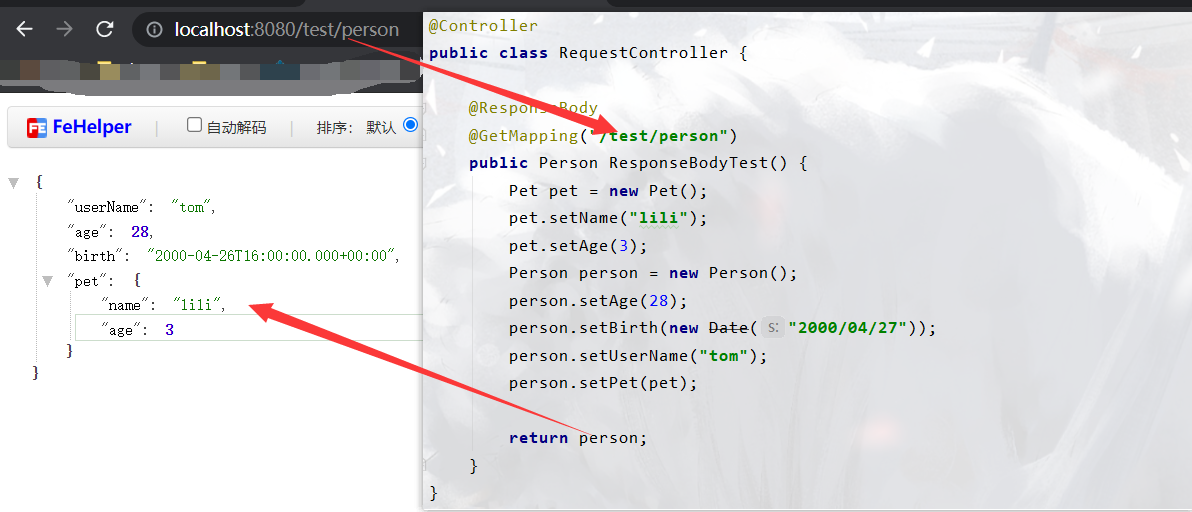Click the "age": 28 value
The height and width of the screenshot is (512, 1192).
(x=140, y=232)
